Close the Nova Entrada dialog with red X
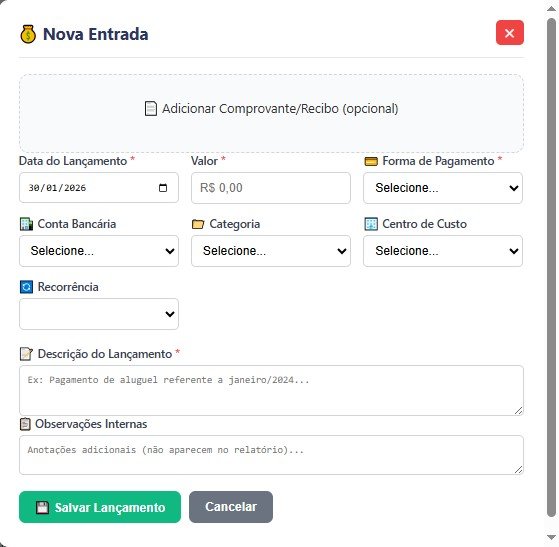 point(509,33)
